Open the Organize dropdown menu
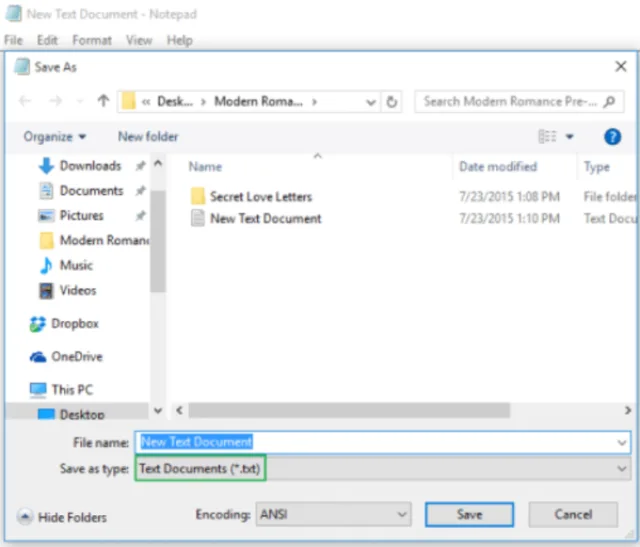 pos(55,137)
